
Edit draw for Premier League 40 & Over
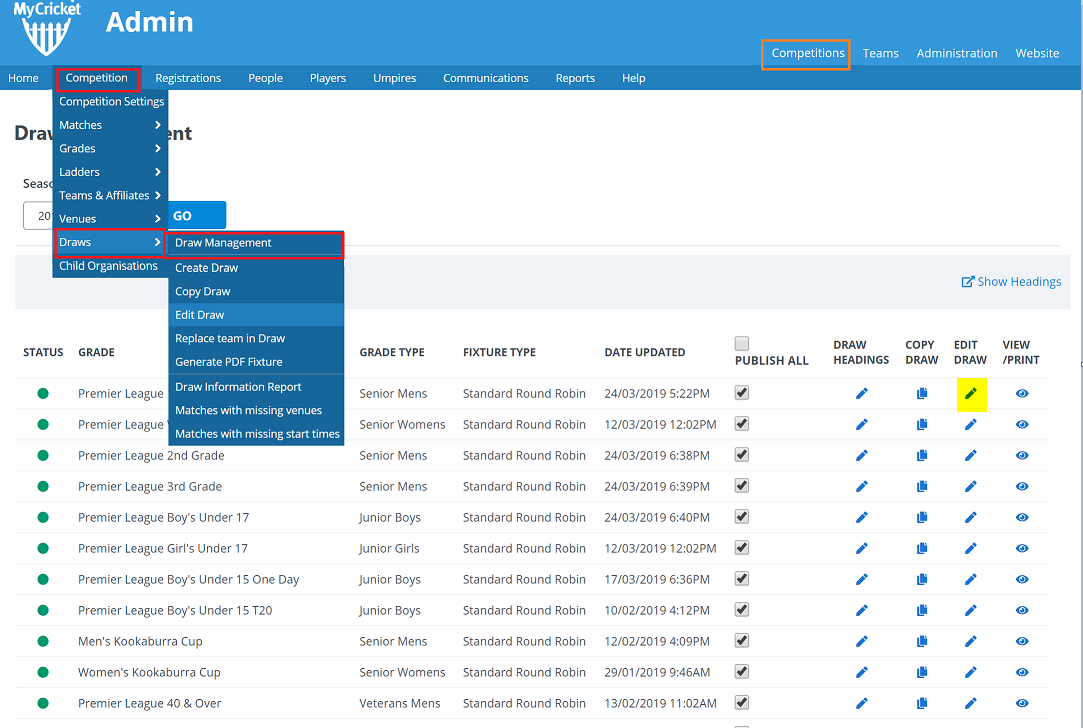[x=970, y=704]
